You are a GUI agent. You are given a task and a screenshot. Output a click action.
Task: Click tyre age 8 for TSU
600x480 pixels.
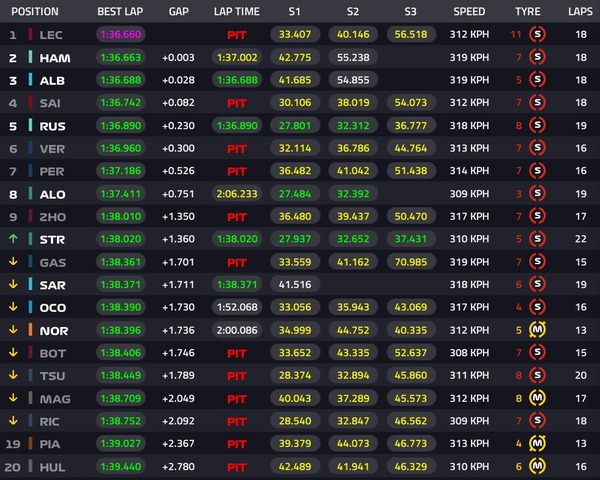(x=518, y=375)
